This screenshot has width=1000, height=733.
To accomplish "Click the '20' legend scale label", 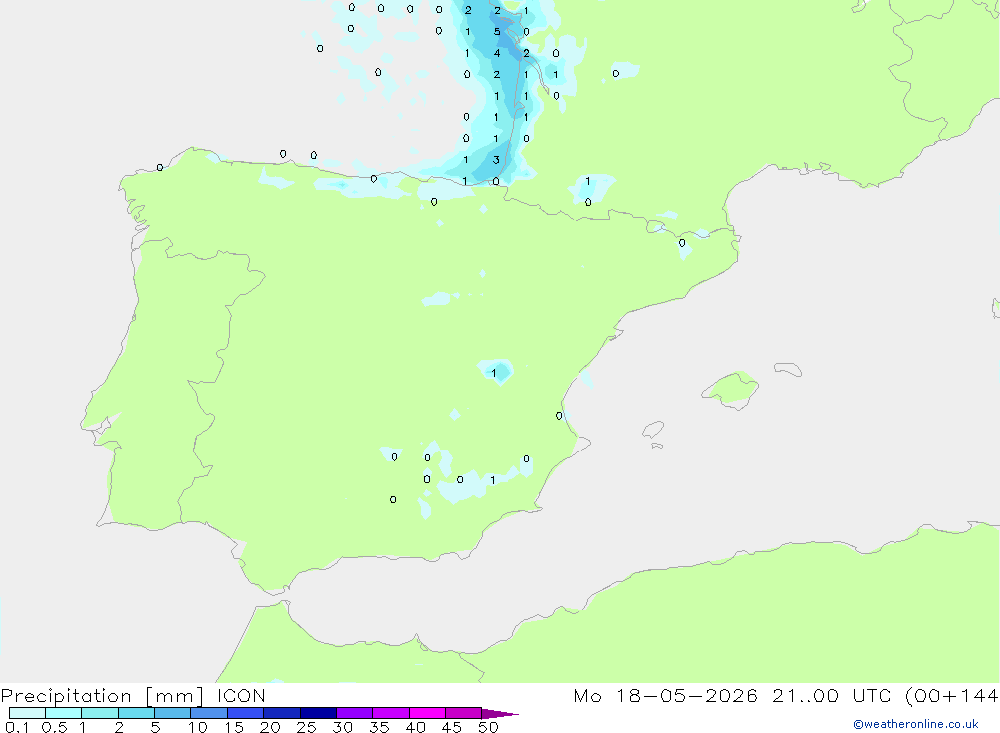I will pyautogui.click(x=270, y=727).
